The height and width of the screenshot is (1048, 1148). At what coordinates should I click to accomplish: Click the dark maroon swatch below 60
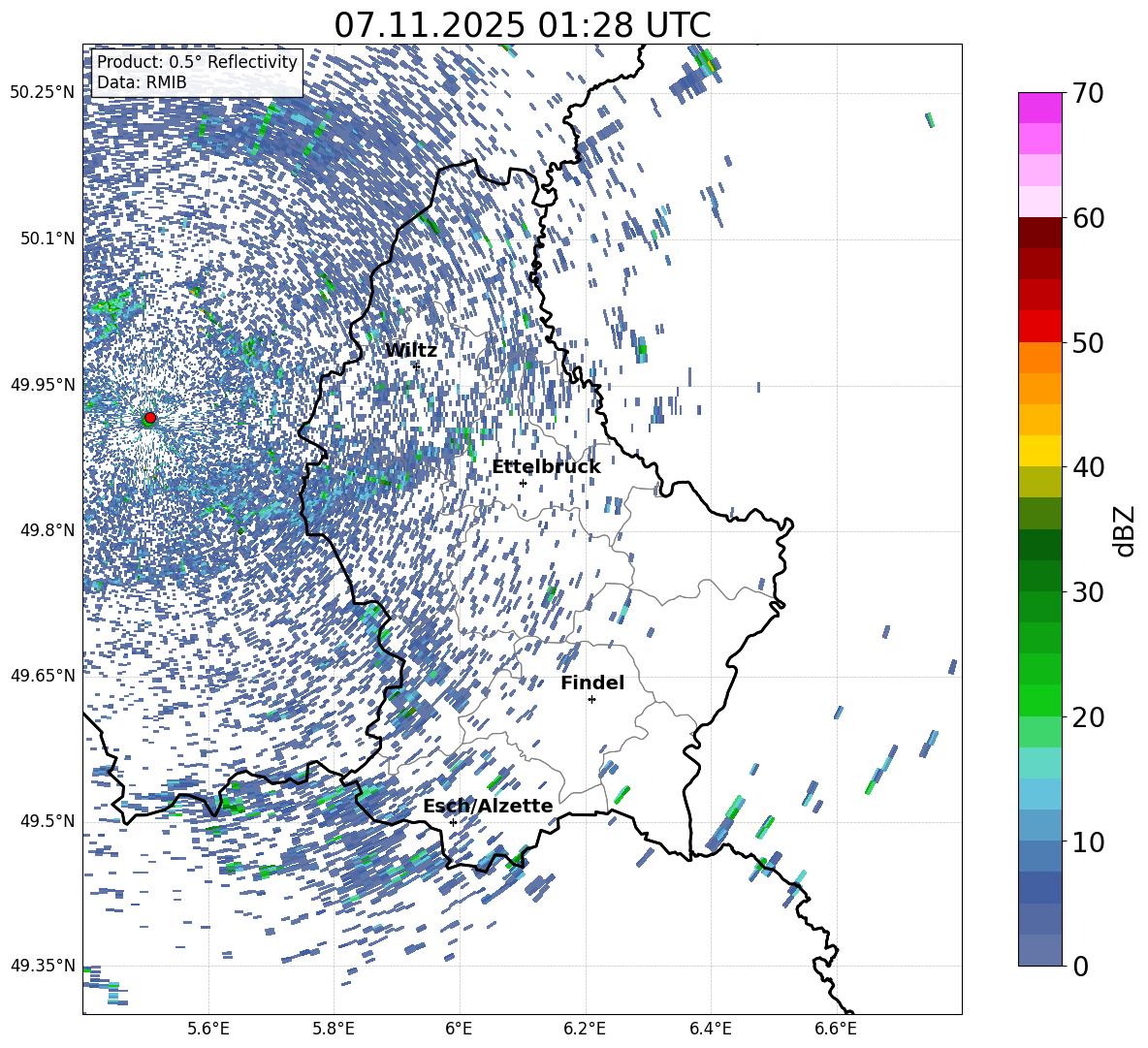coord(1039,233)
